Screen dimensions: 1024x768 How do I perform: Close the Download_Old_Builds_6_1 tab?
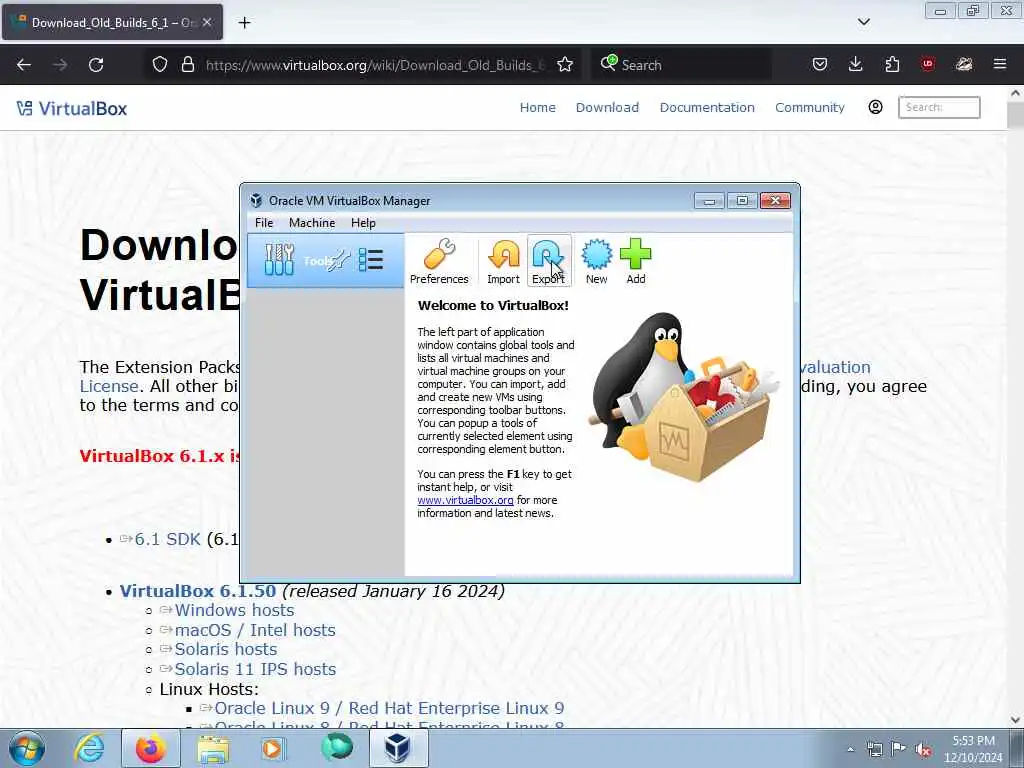[206, 22]
